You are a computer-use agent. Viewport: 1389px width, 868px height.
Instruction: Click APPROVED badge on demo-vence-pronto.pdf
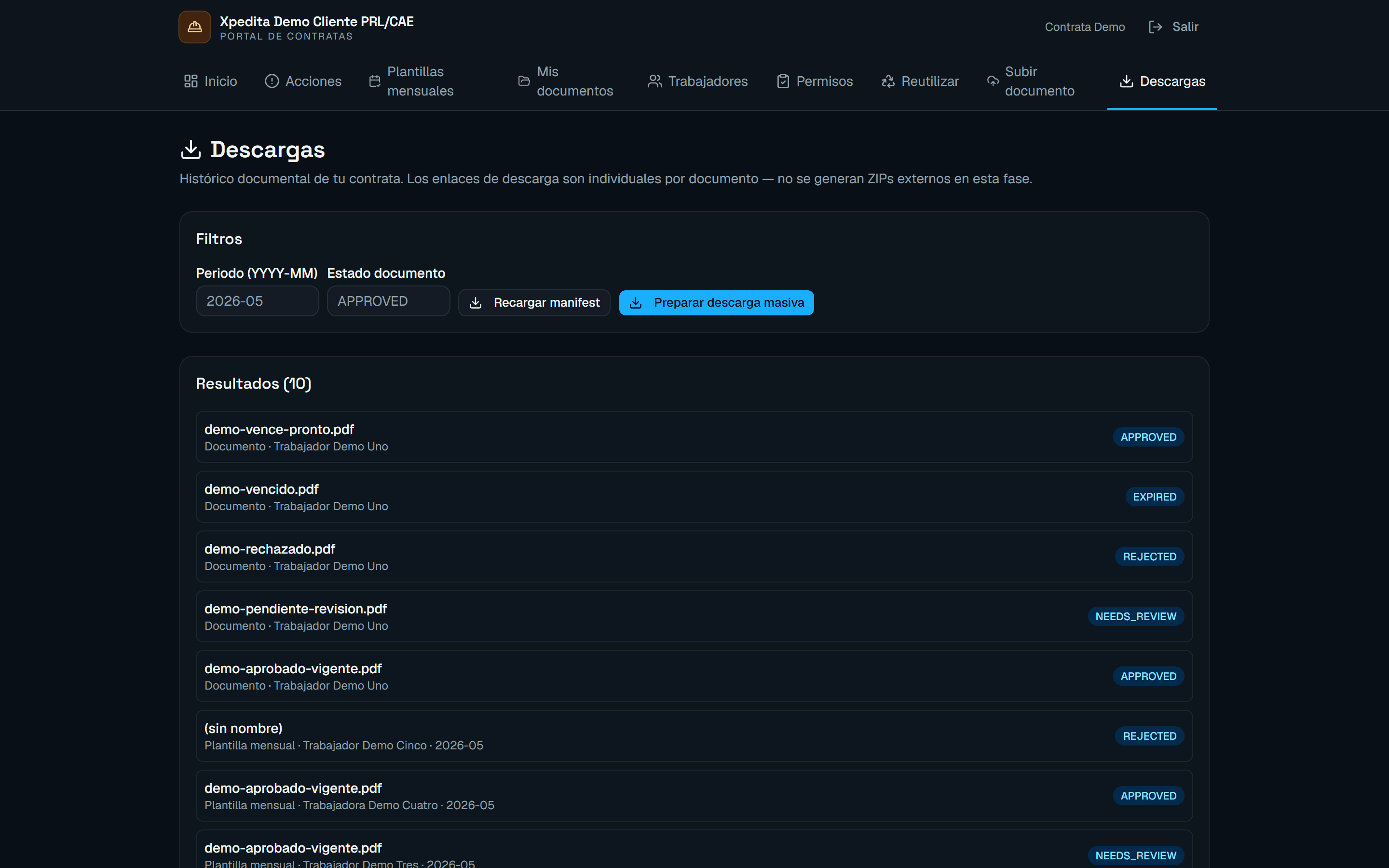[1148, 437]
